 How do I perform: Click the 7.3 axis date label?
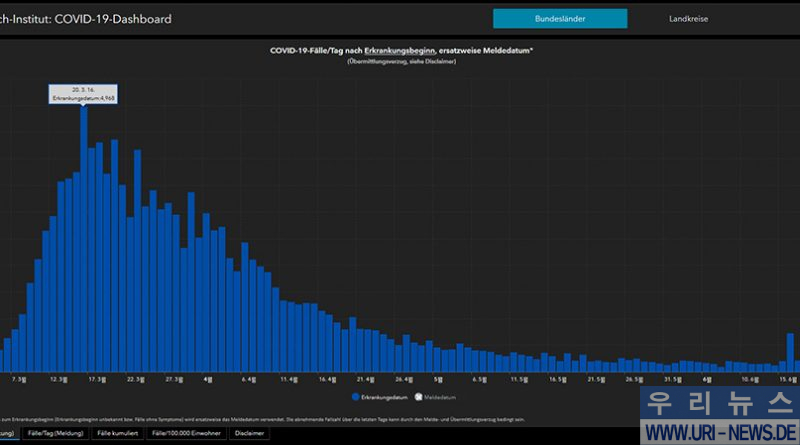point(19,380)
